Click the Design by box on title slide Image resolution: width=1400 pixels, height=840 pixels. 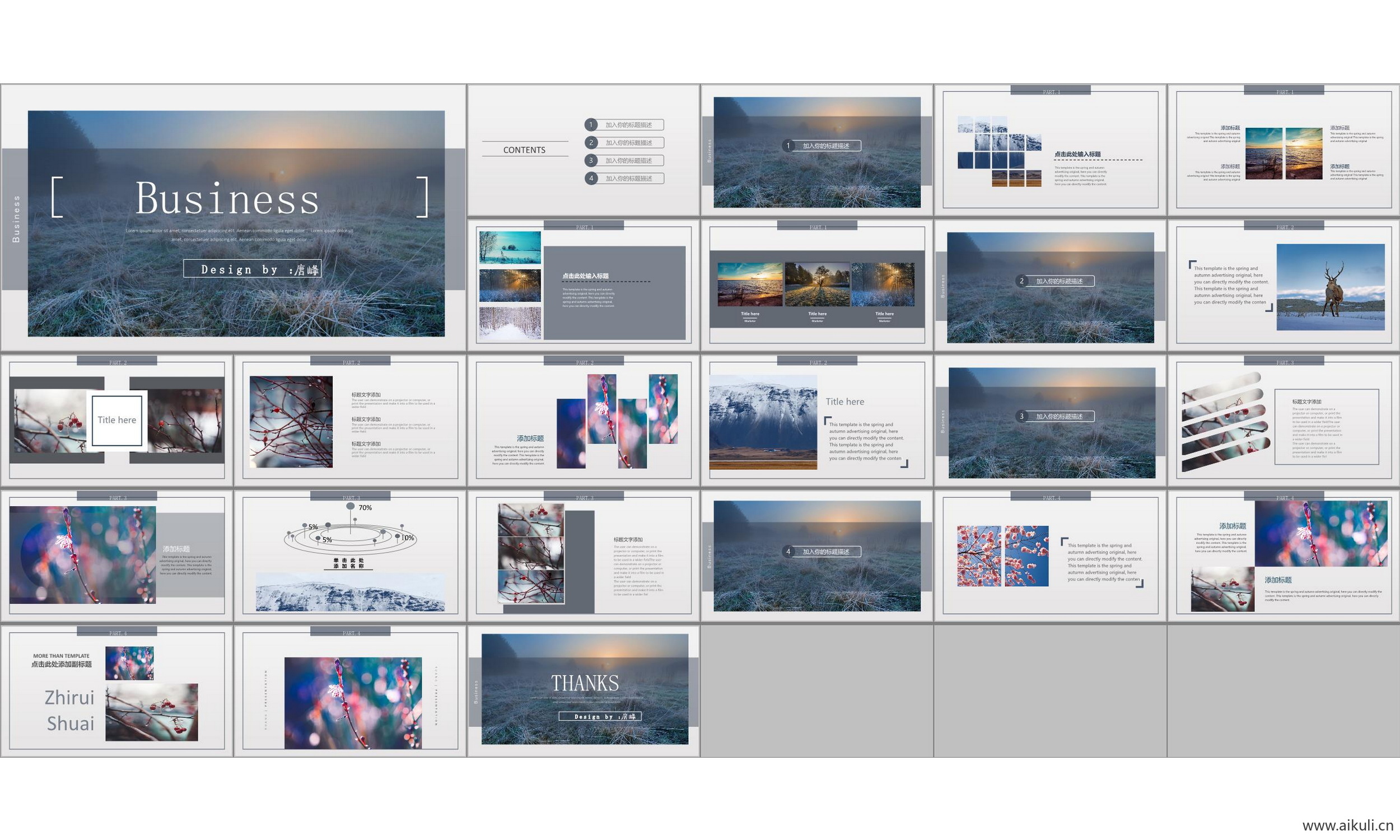(x=253, y=269)
